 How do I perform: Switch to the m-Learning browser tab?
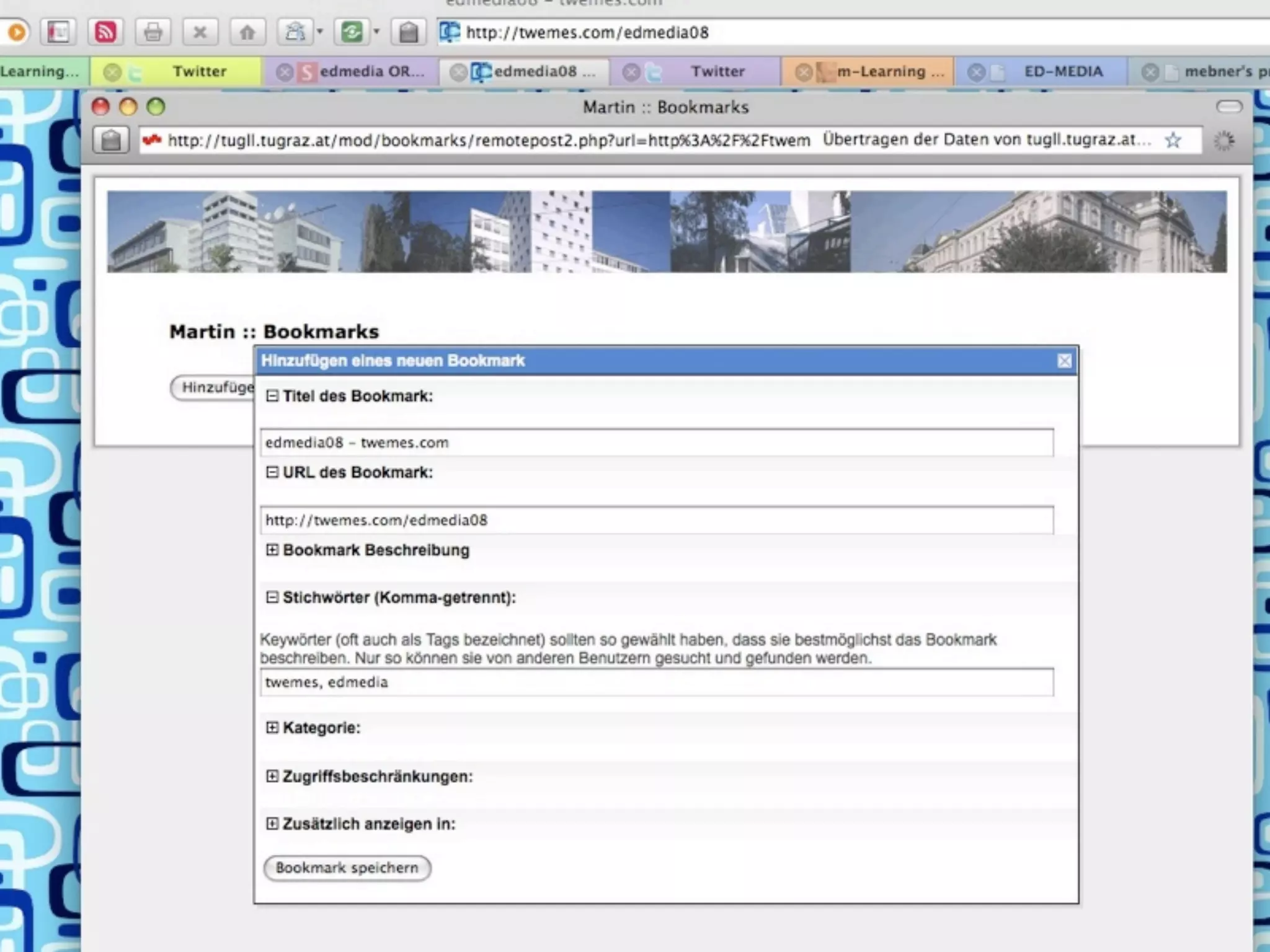[889, 72]
